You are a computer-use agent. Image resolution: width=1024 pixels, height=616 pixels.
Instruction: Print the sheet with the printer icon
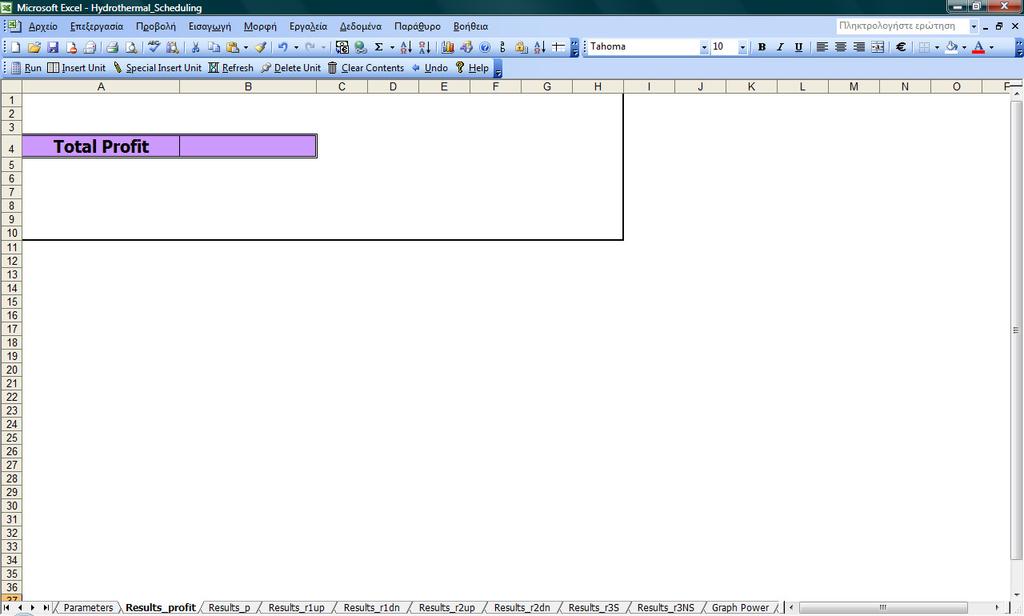(112, 47)
